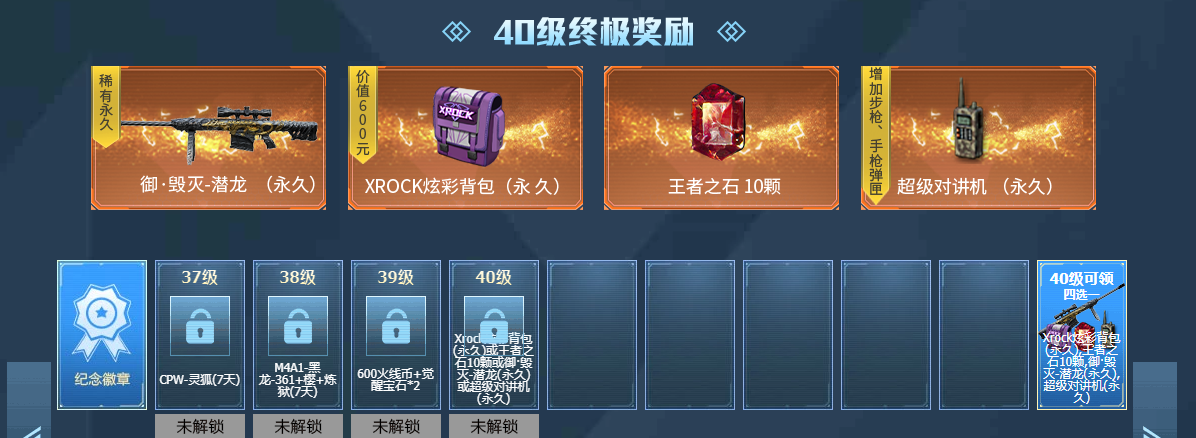Click the purple XROCK backpack icon
This screenshot has width=1196, height=438.
pos(468,124)
